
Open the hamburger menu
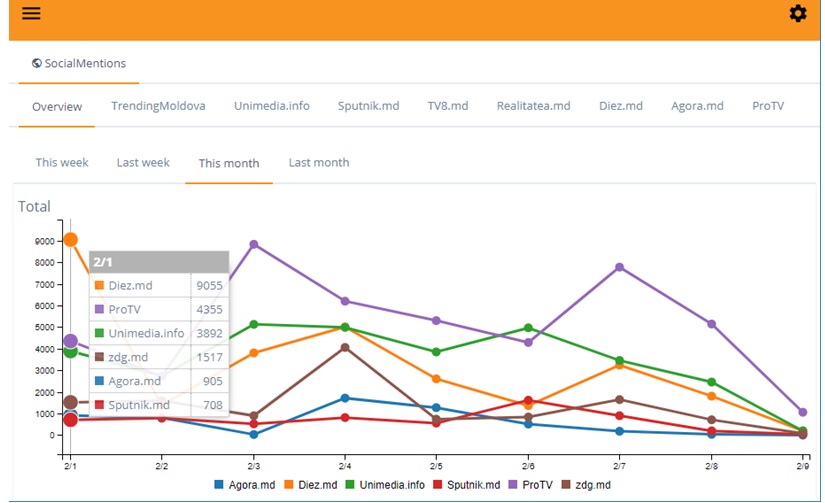coord(31,13)
